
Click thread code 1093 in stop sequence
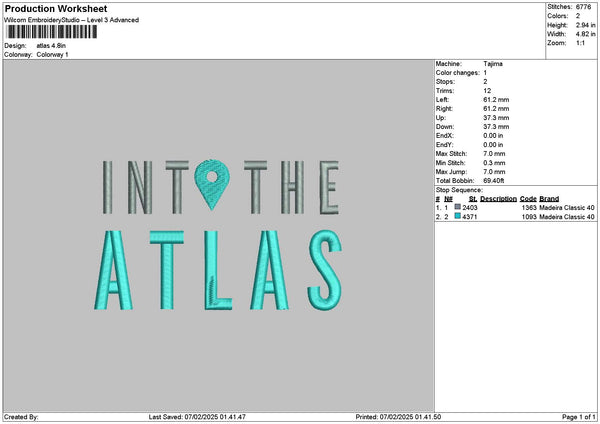pos(529,217)
